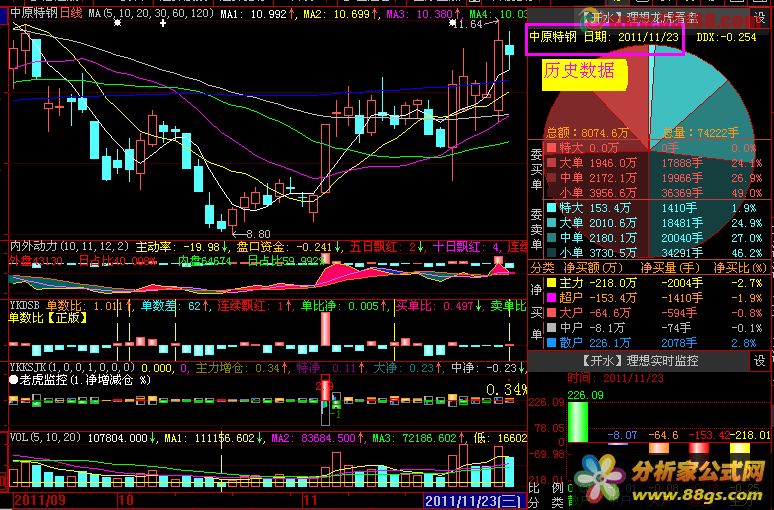Click the 8.80 low price marker
The height and width of the screenshot is (510, 774).
258,235
